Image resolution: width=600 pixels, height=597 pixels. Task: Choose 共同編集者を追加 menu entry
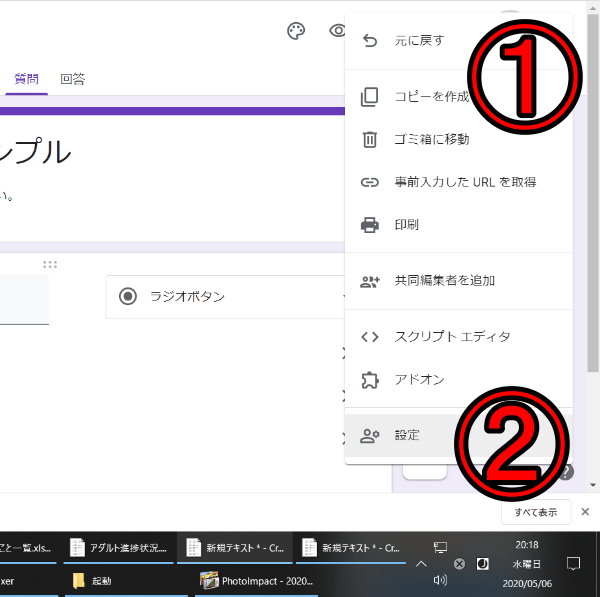444,281
